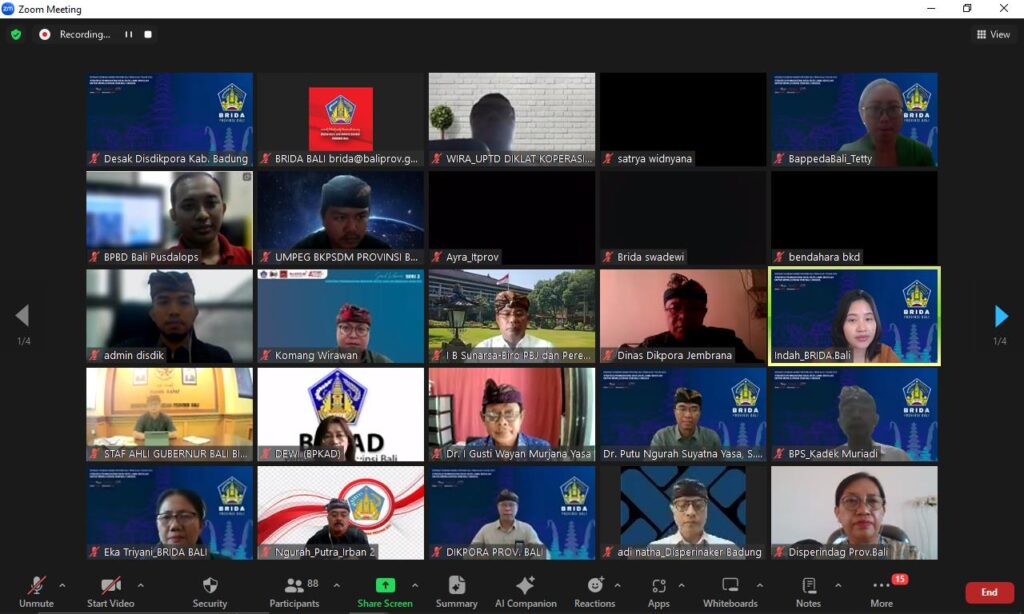
Task: Expand the Notes options arrow
Action: [x=838, y=585]
